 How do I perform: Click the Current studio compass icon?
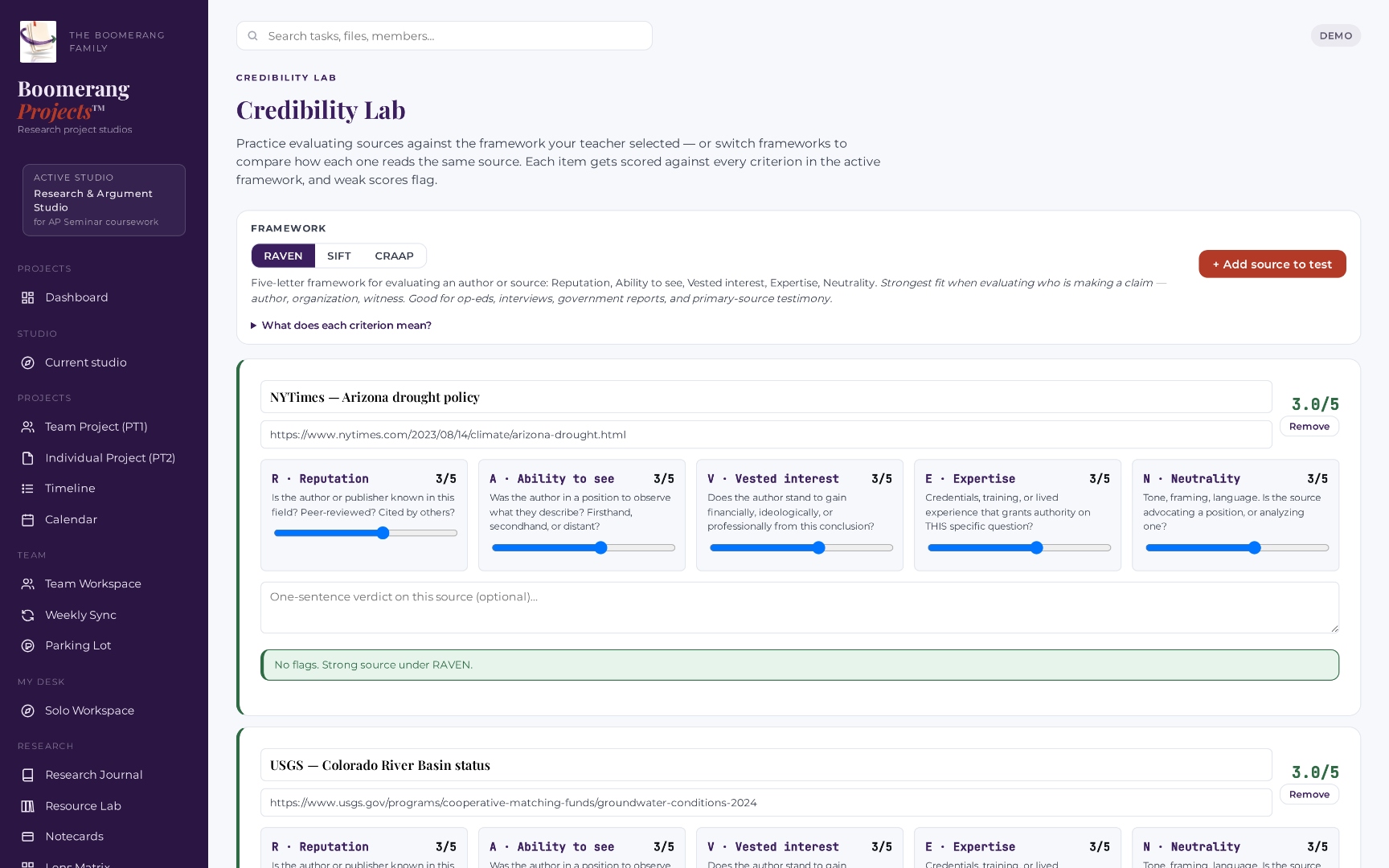click(27, 362)
